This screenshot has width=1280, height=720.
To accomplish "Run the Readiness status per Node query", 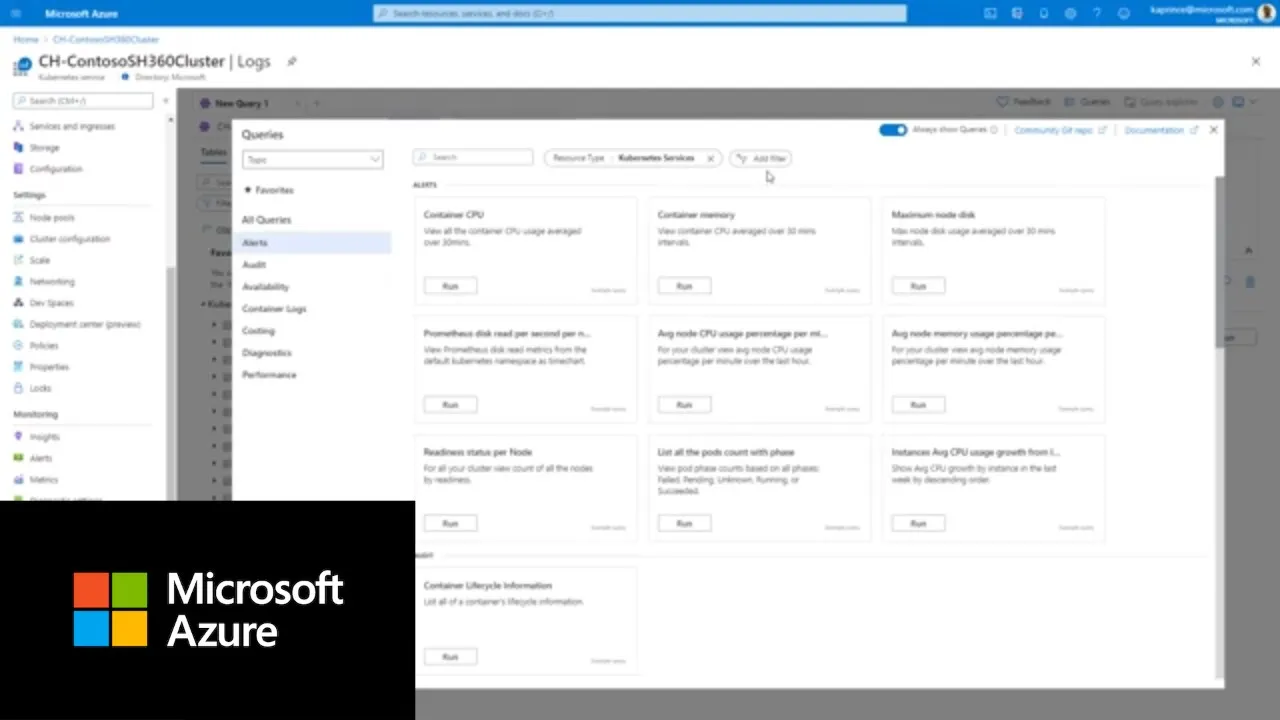I will click(x=450, y=523).
